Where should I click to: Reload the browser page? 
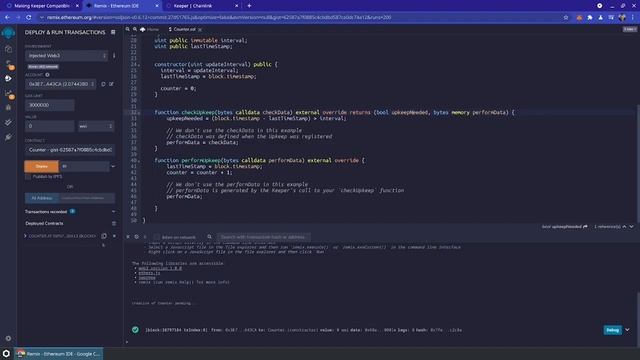coord(29,18)
